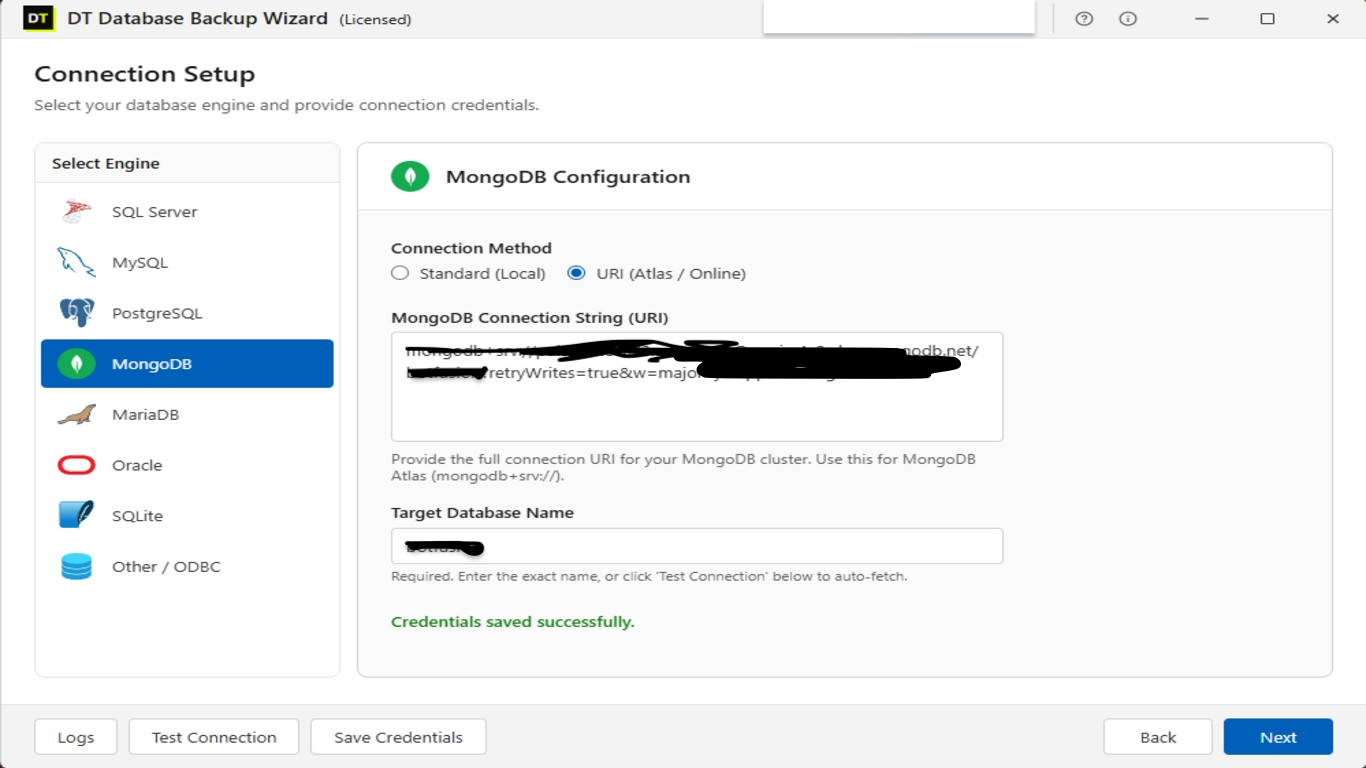The width and height of the screenshot is (1366, 768).
Task: Choose the Other / ODBC database icon
Action: (x=76, y=567)
